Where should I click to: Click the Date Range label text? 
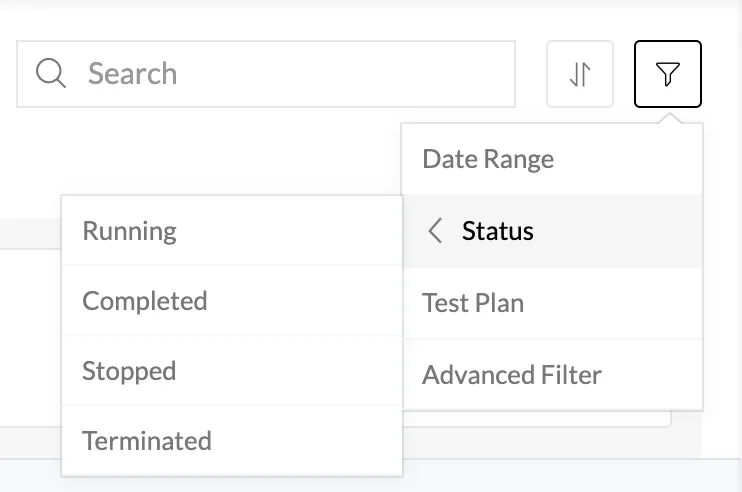[x=488, y=159]
